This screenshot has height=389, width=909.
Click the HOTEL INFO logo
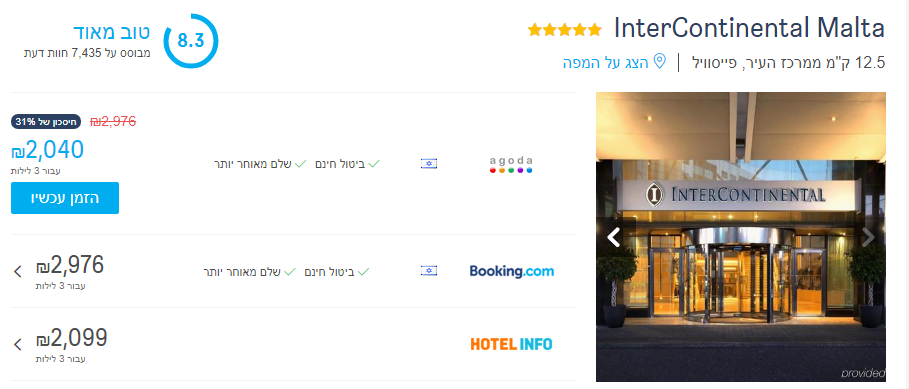click(511, 344)
